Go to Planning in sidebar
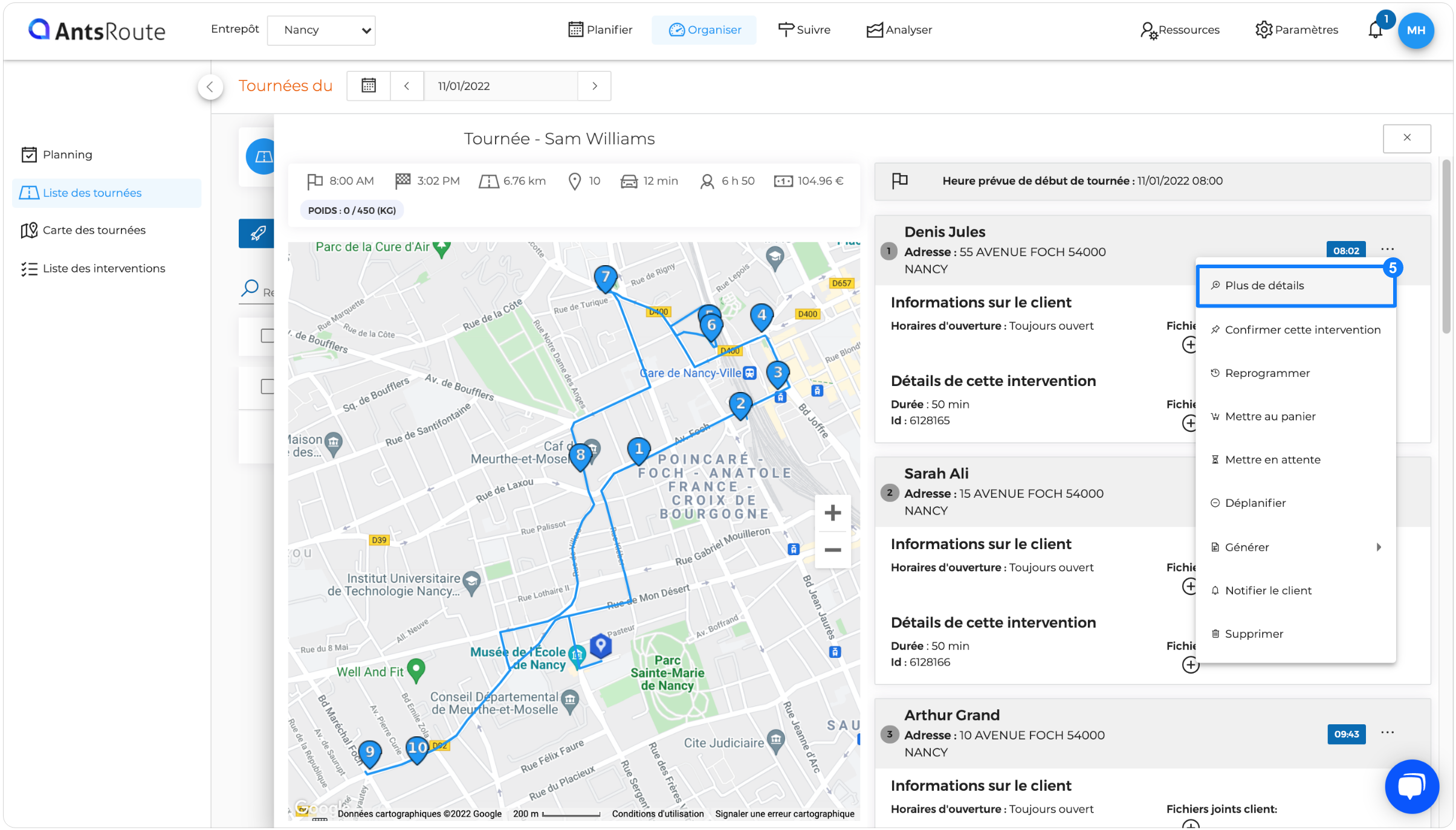 coord(106,155)
